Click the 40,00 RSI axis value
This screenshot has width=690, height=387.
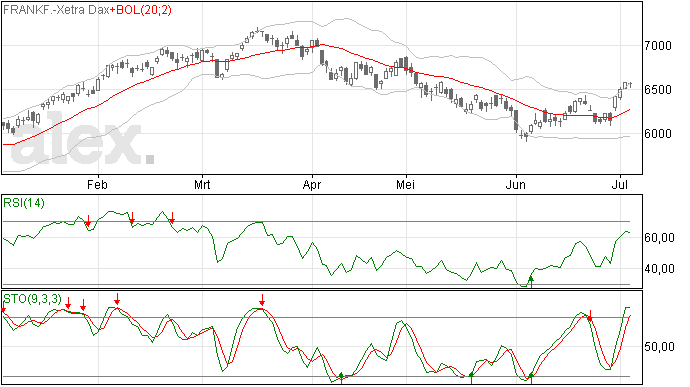pos(659,269)
